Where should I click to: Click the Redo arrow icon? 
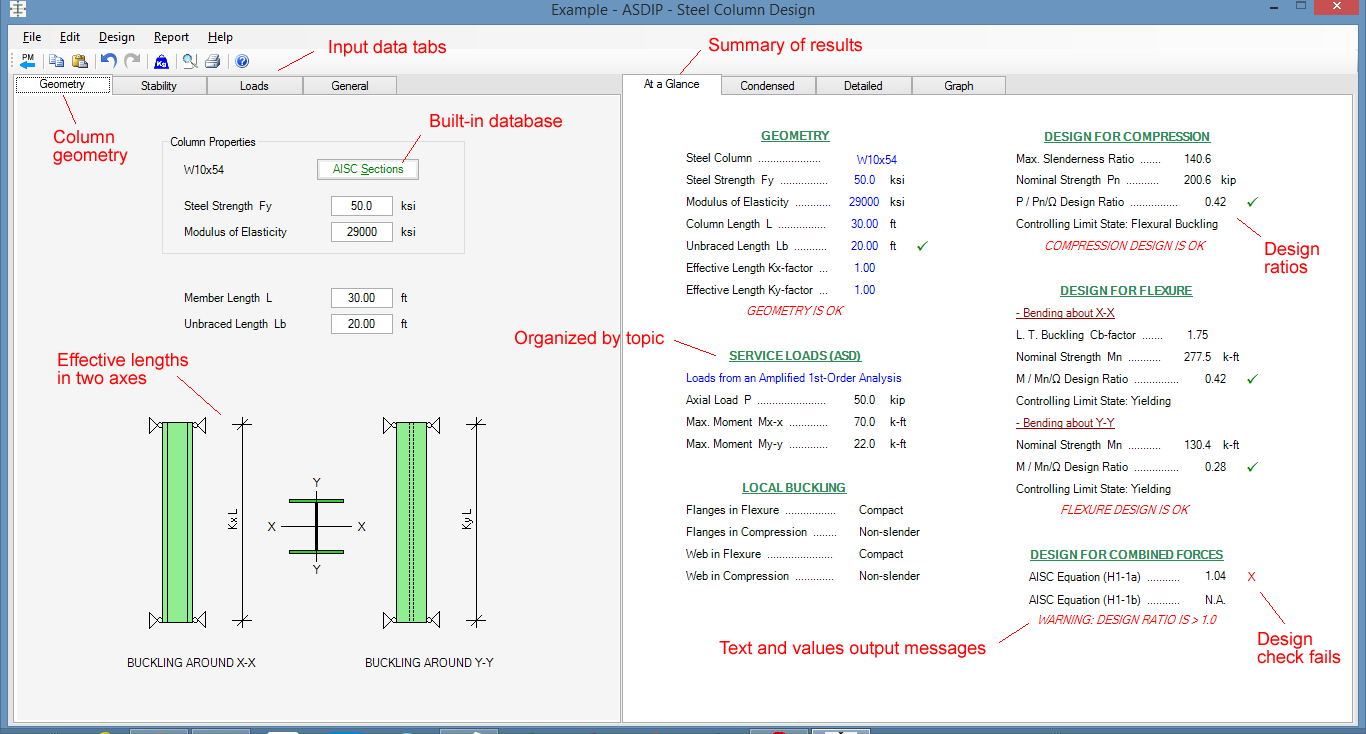point(132,61)
